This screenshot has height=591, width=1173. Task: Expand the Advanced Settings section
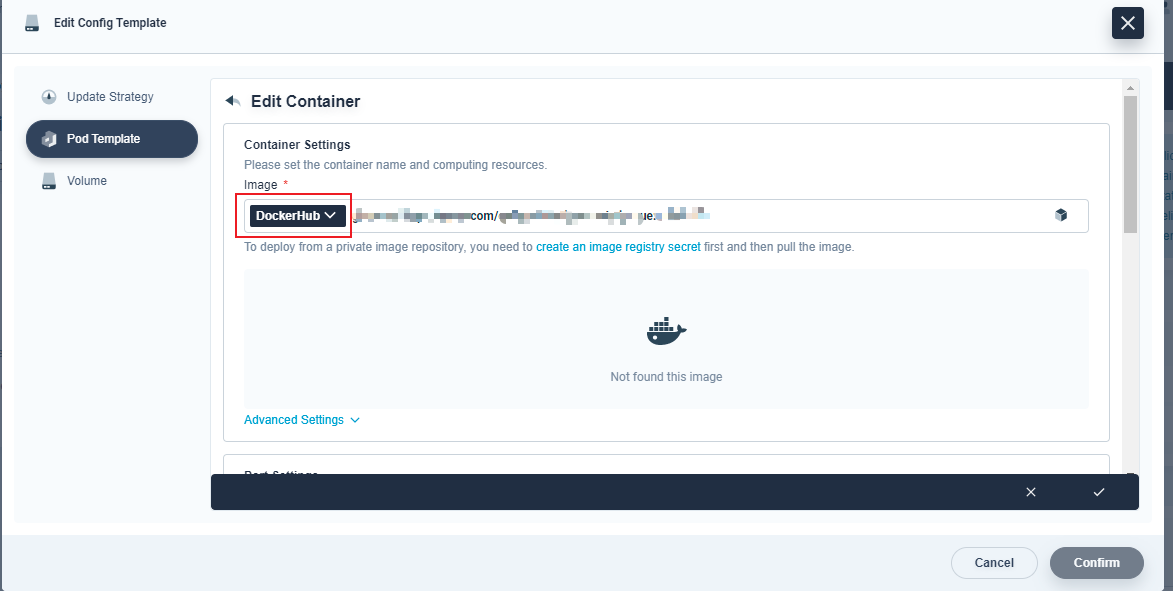pyautogui.click(x=300, y=419)
